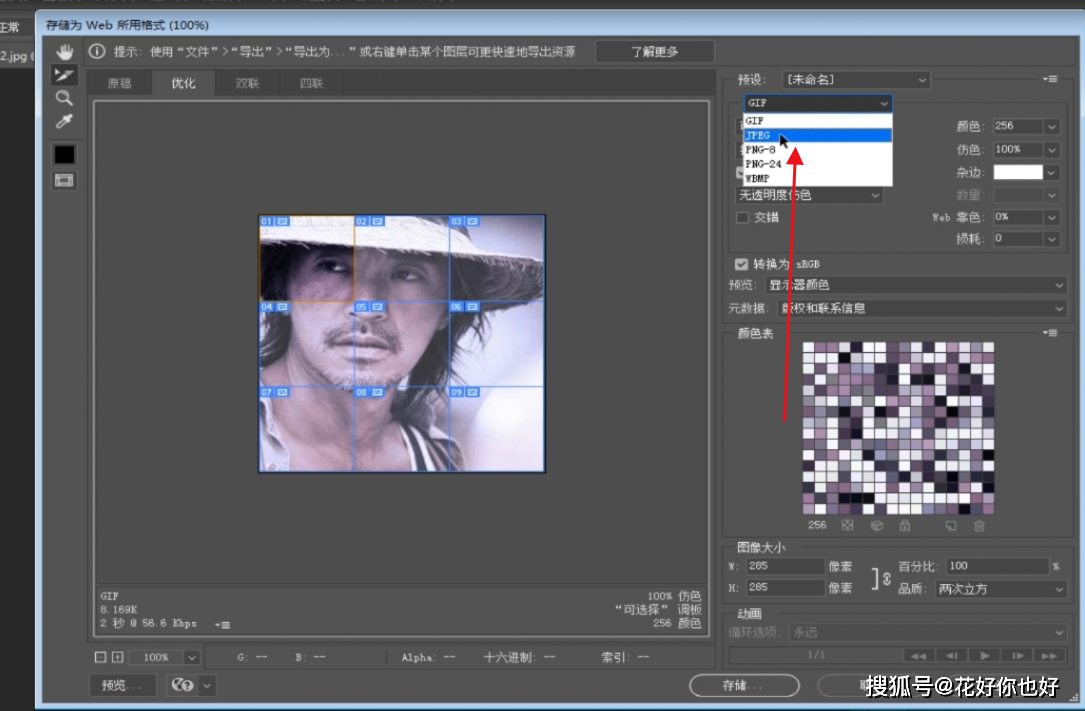1085x711 pixels.
Task: Click the 存储 save button
Action: [x=744, y=686]
